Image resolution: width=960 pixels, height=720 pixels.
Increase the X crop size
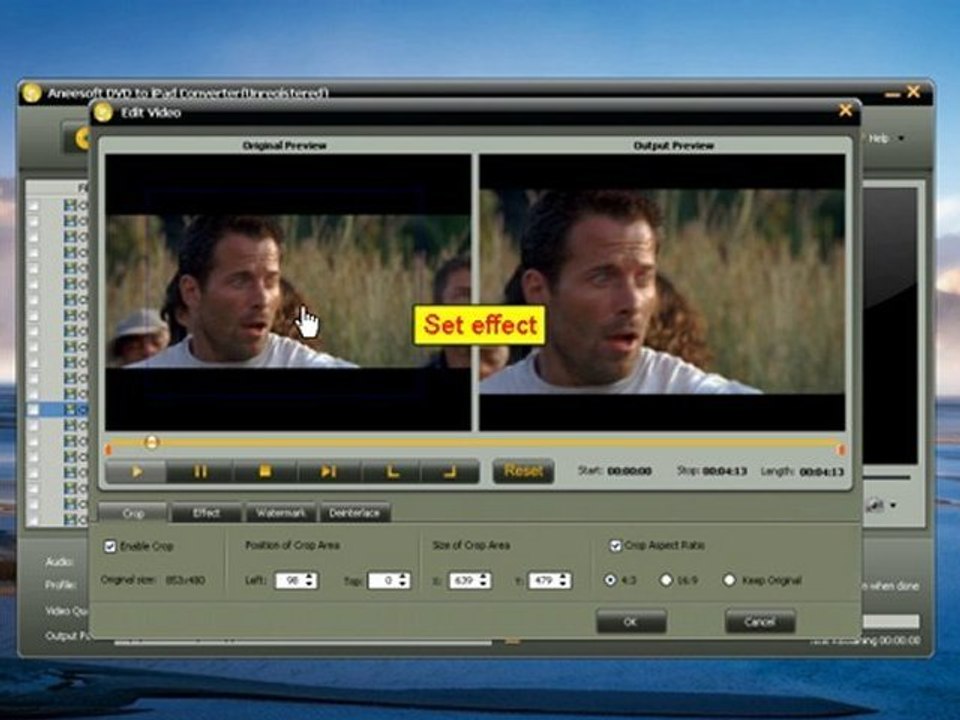(x=484, y=577)
